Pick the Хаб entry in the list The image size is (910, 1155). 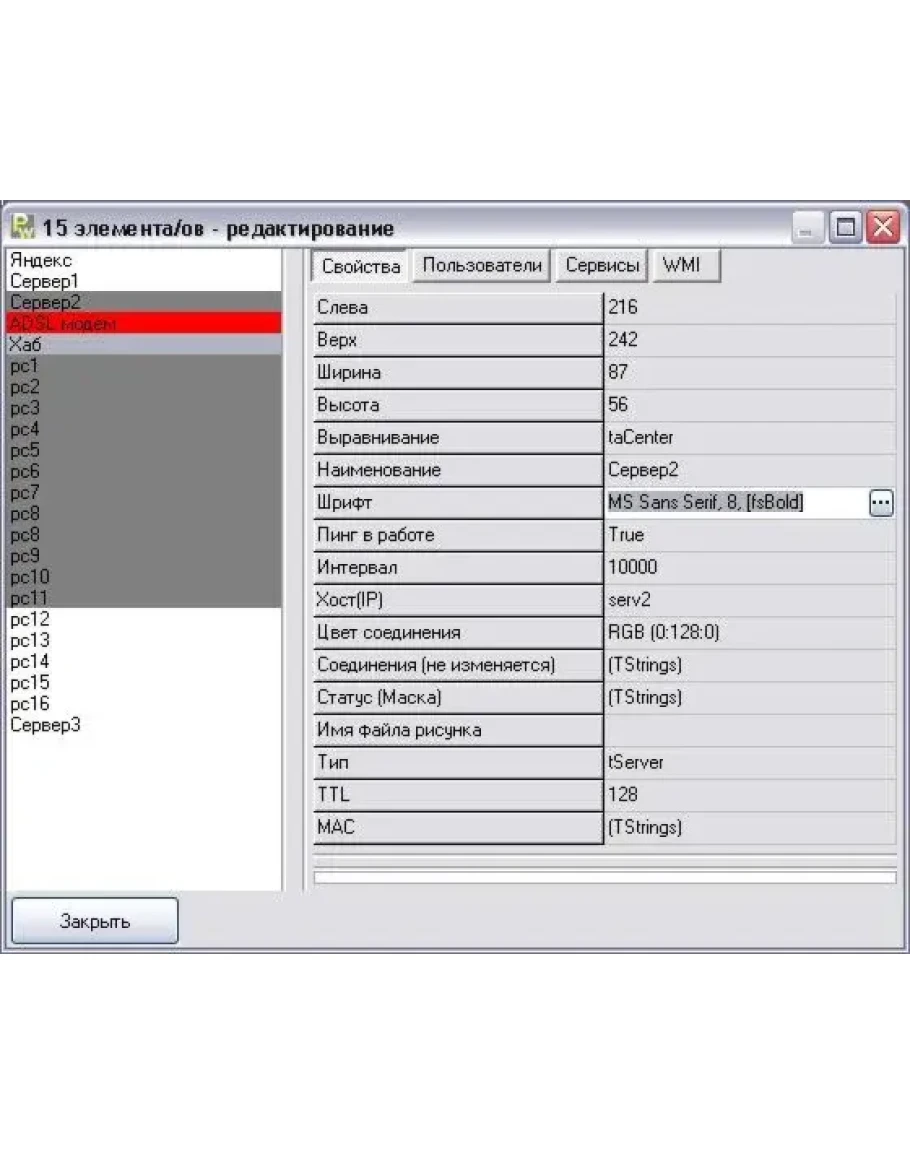pos(143,345)
